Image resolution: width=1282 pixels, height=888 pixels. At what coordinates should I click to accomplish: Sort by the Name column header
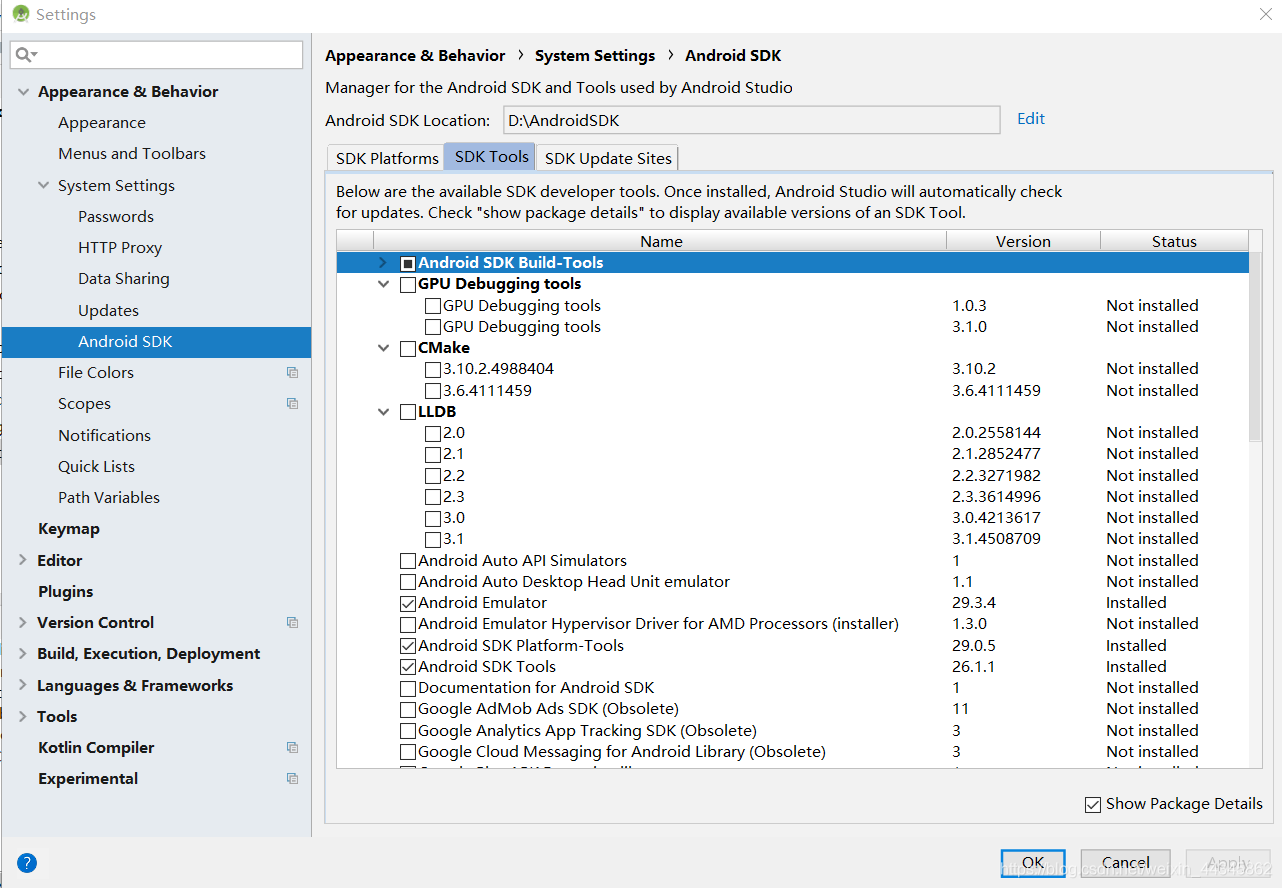(660, 242)
